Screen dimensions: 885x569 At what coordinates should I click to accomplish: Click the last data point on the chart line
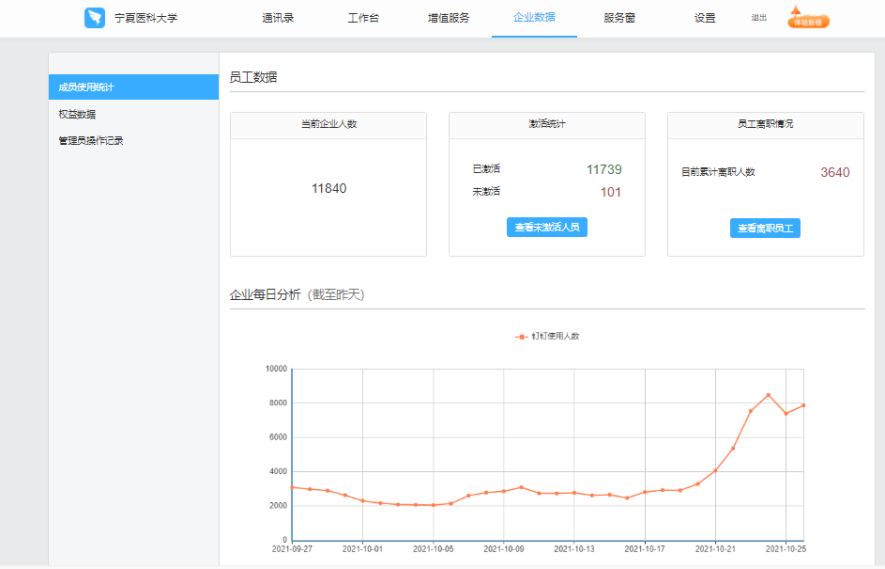[803, 405]
